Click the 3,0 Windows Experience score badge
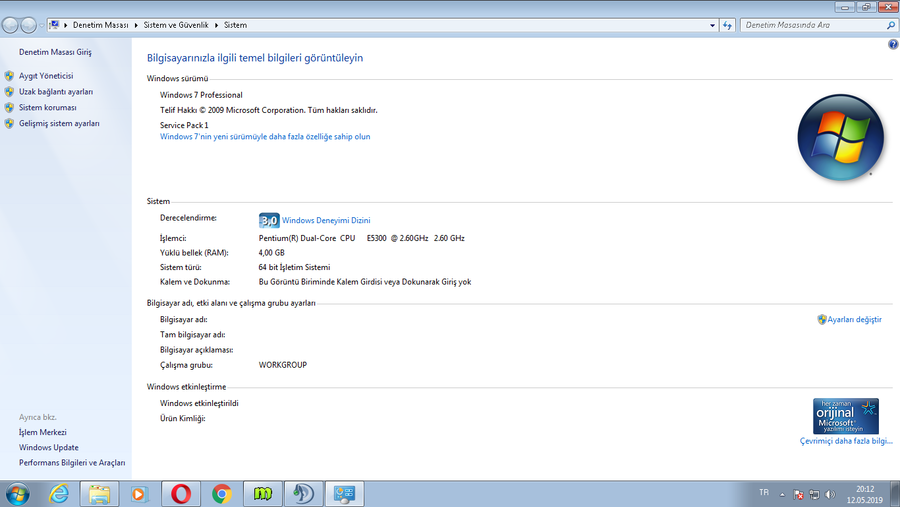Viewport: 900px width, 507px height. (x=269, y=220)
